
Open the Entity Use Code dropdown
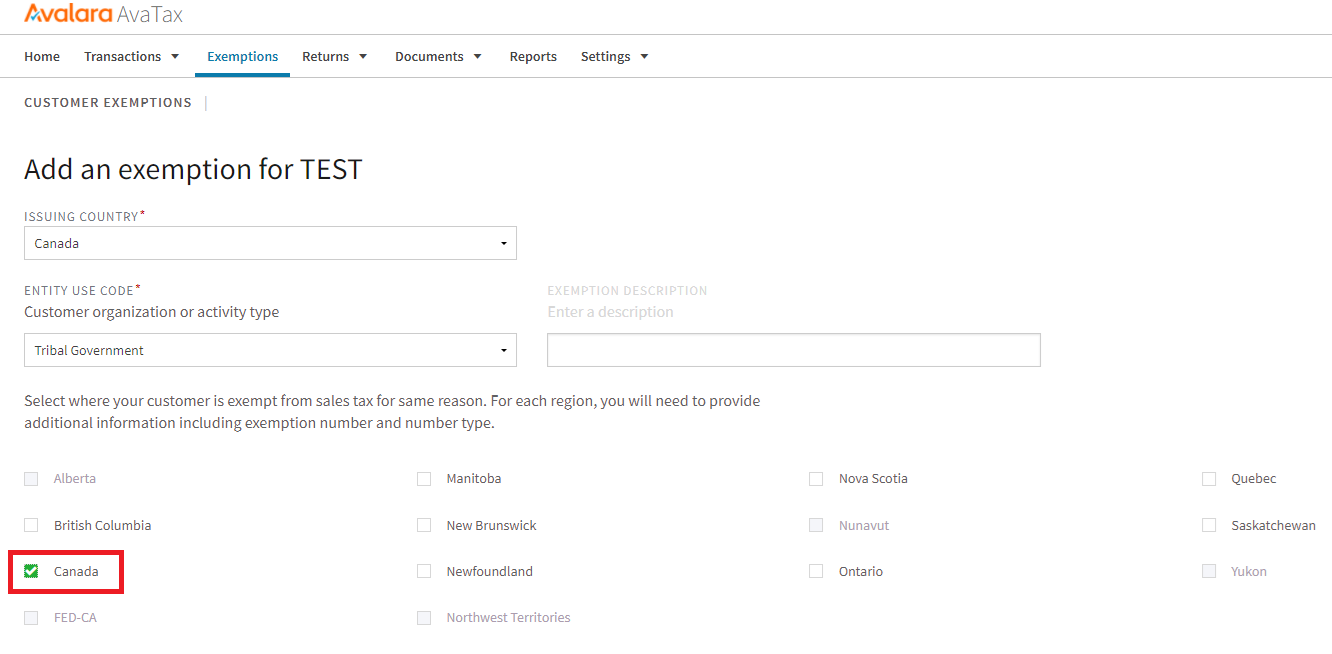pos(270,350)
